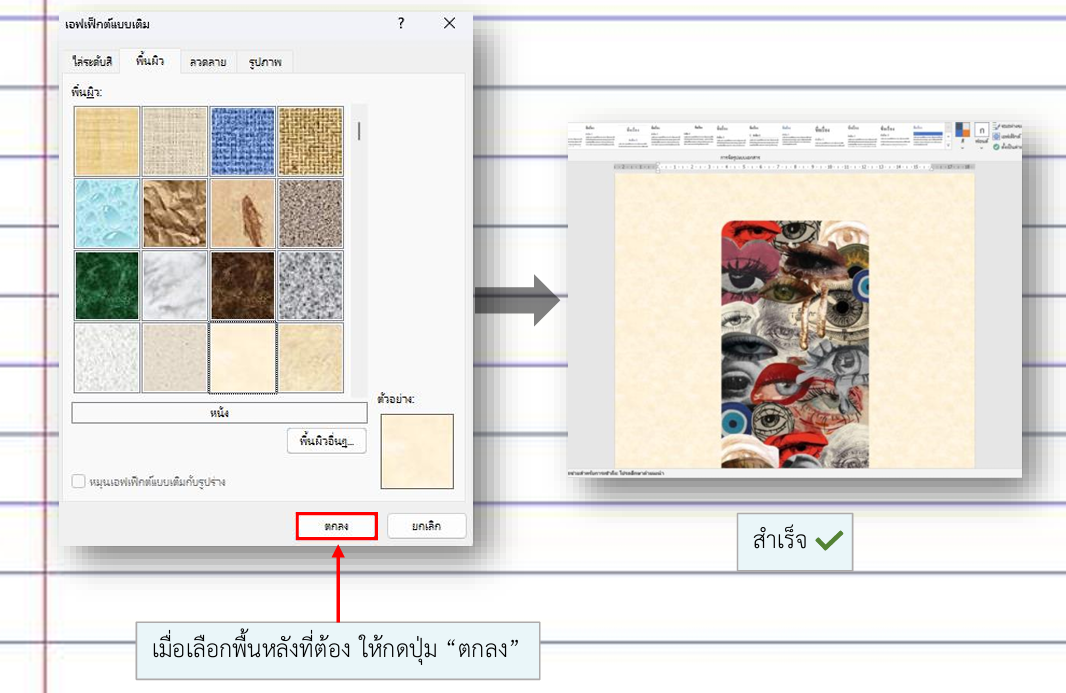Pick the green marble texture

pyautogui.click(x=107, y=285)
